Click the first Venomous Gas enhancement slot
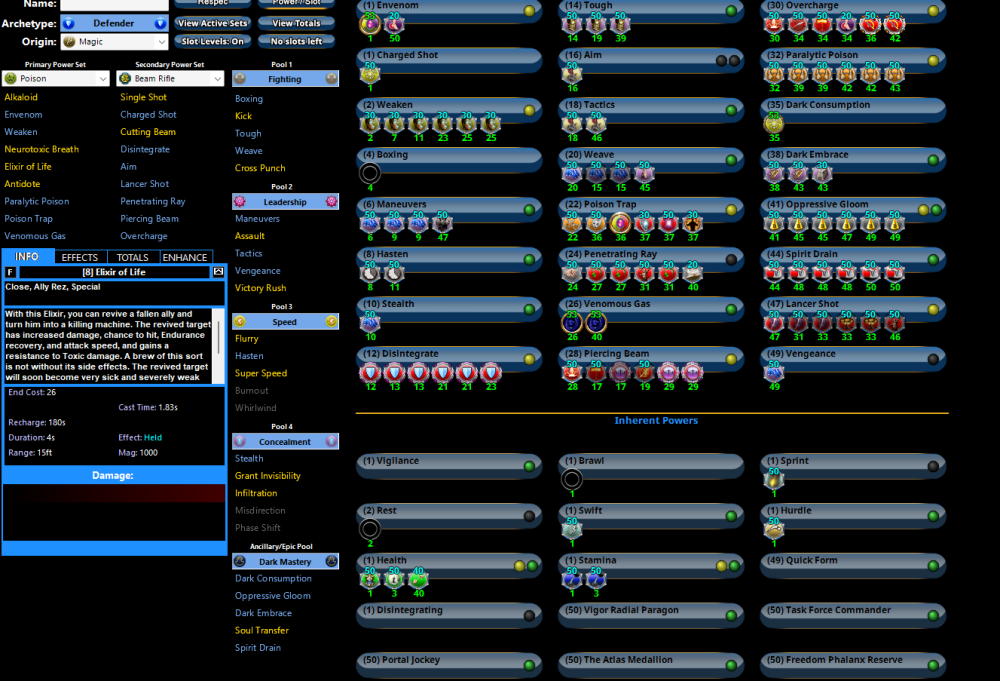The width and height of the screenshot is (1000, 681). click(572, 322)
